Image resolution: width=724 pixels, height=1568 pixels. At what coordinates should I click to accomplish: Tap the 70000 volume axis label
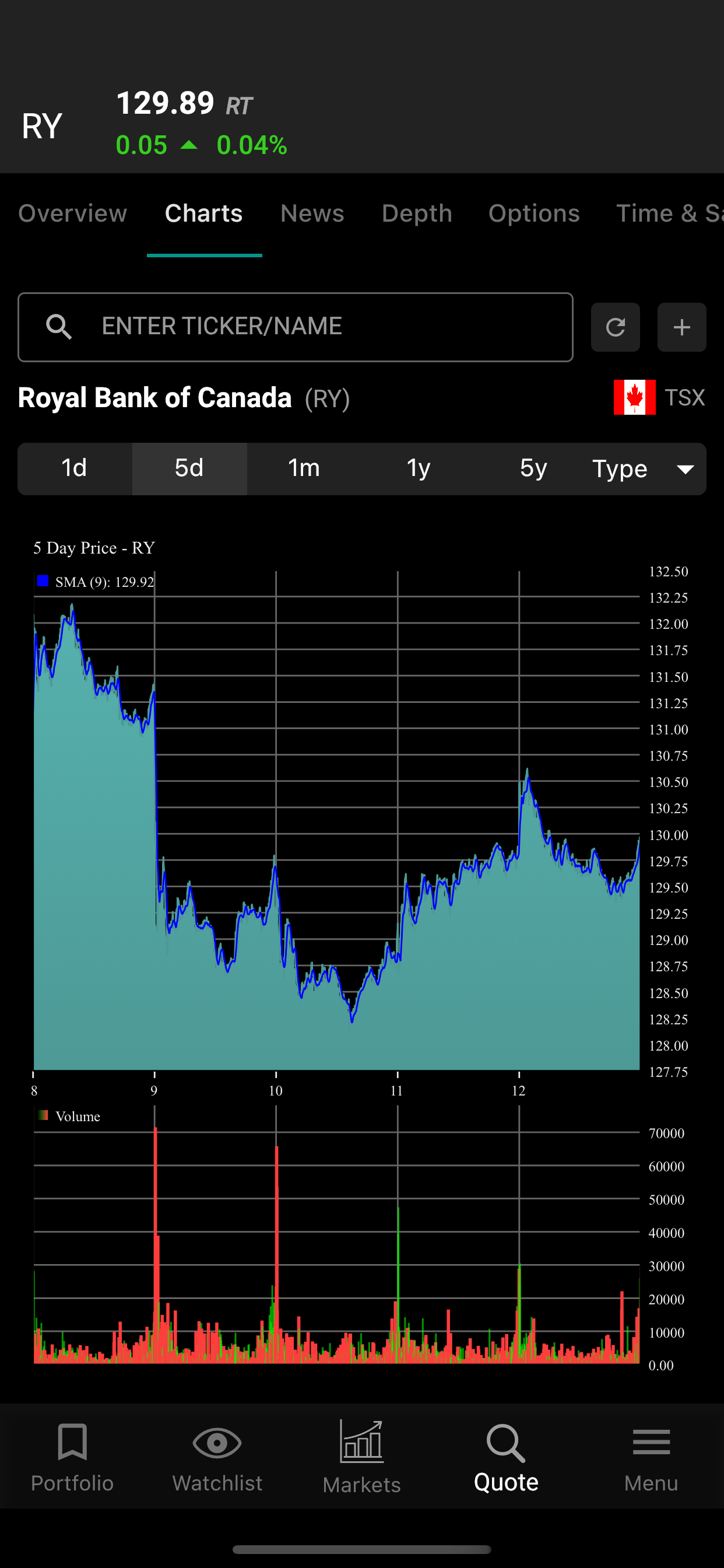pyautogui.click(x=666, y=1133)
